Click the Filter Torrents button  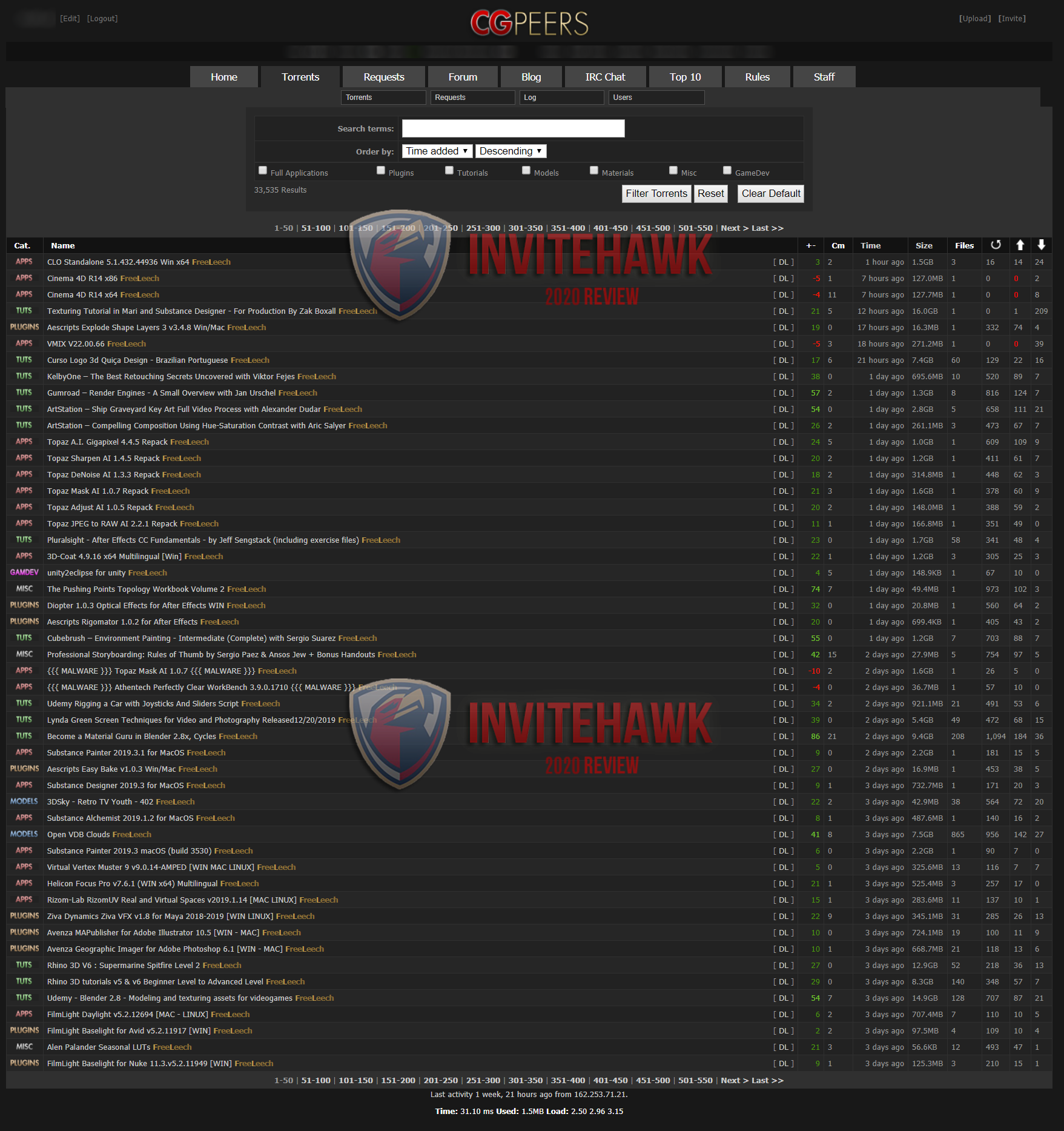click(656, 194)
